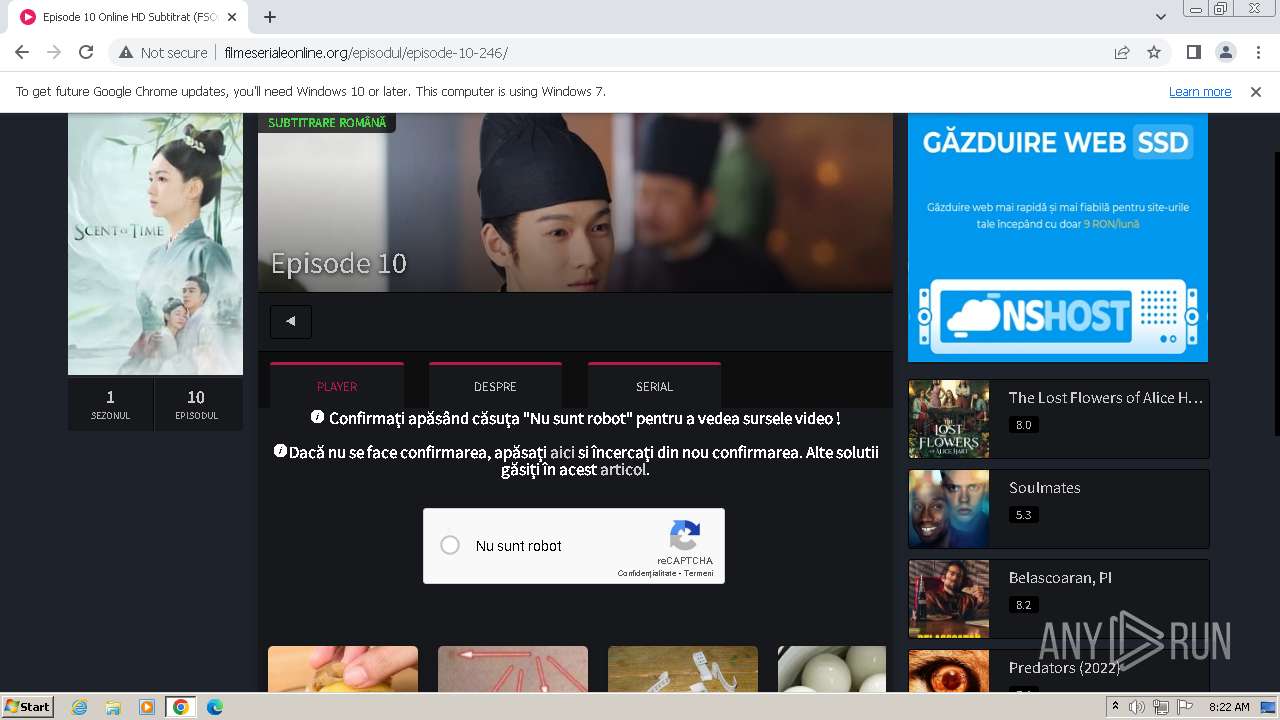Open Action Center flag icon
This screenshot has height=720, width=1280.
pos(1183,707)
